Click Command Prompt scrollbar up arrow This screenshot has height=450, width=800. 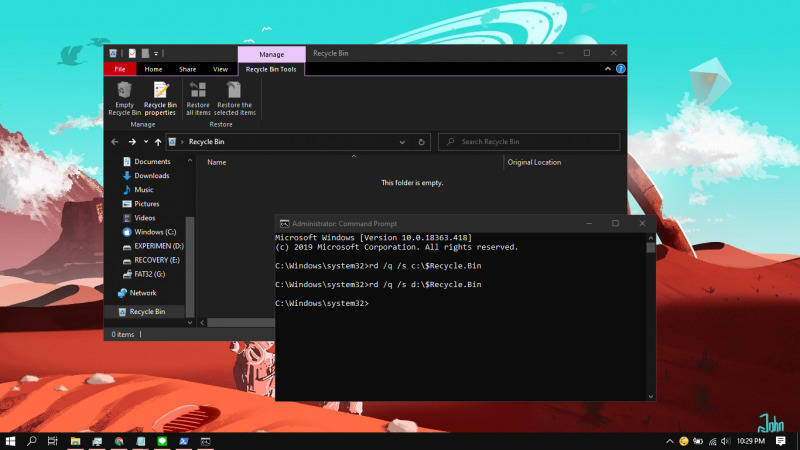pos(651,238)
